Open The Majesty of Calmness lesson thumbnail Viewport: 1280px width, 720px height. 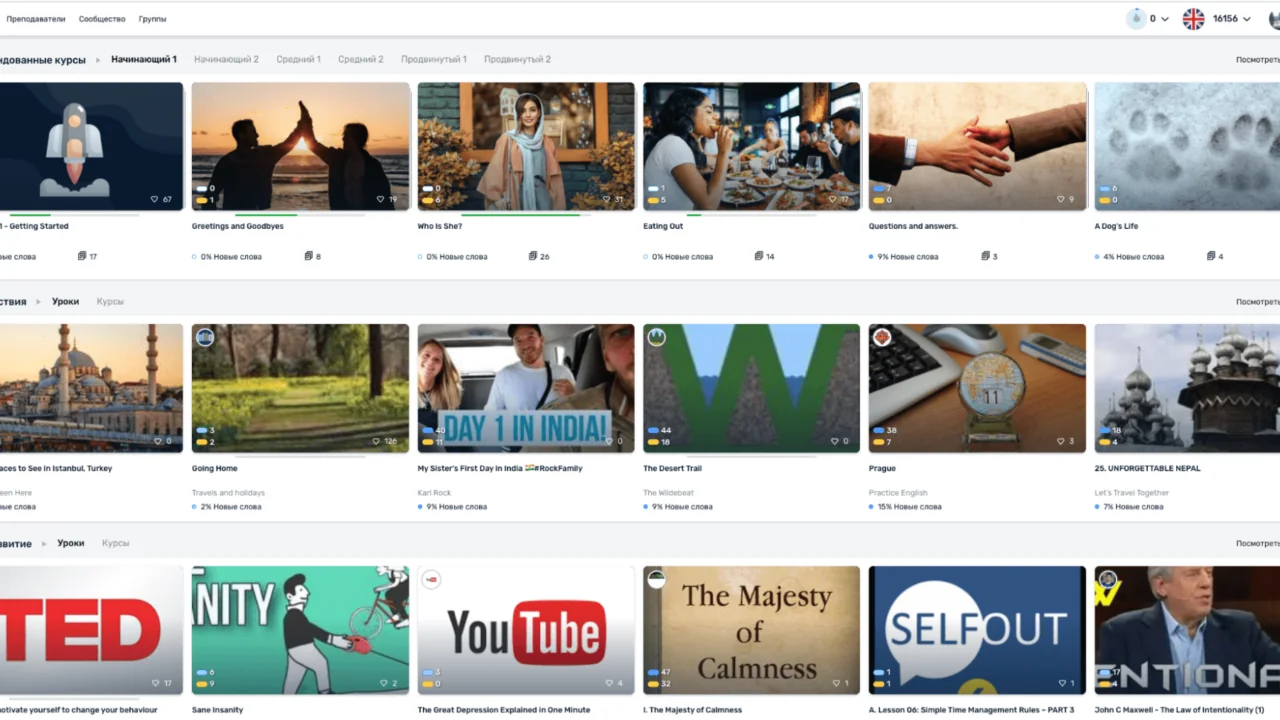(751, 630)
